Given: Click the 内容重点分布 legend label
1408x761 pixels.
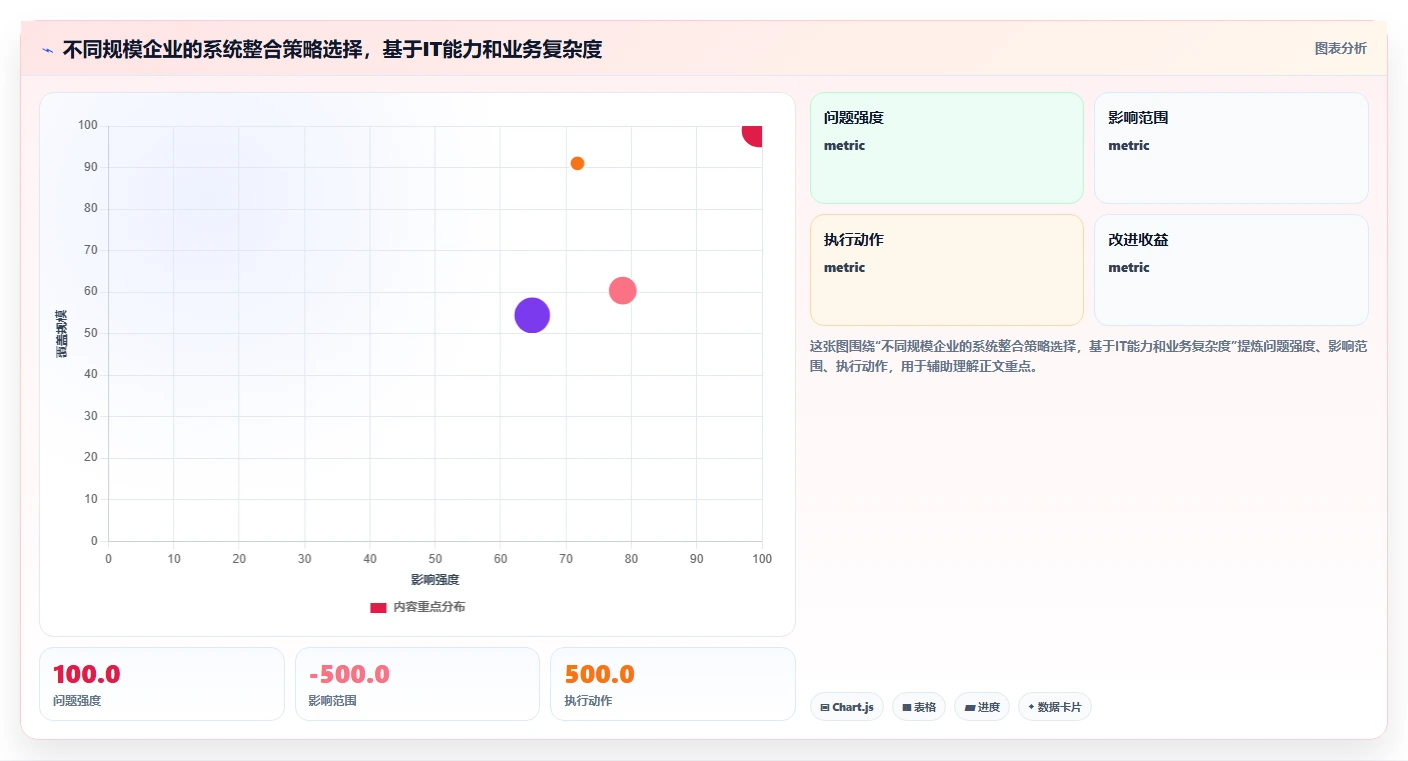Looking at the screenshot, I should (x=429, y=607).
